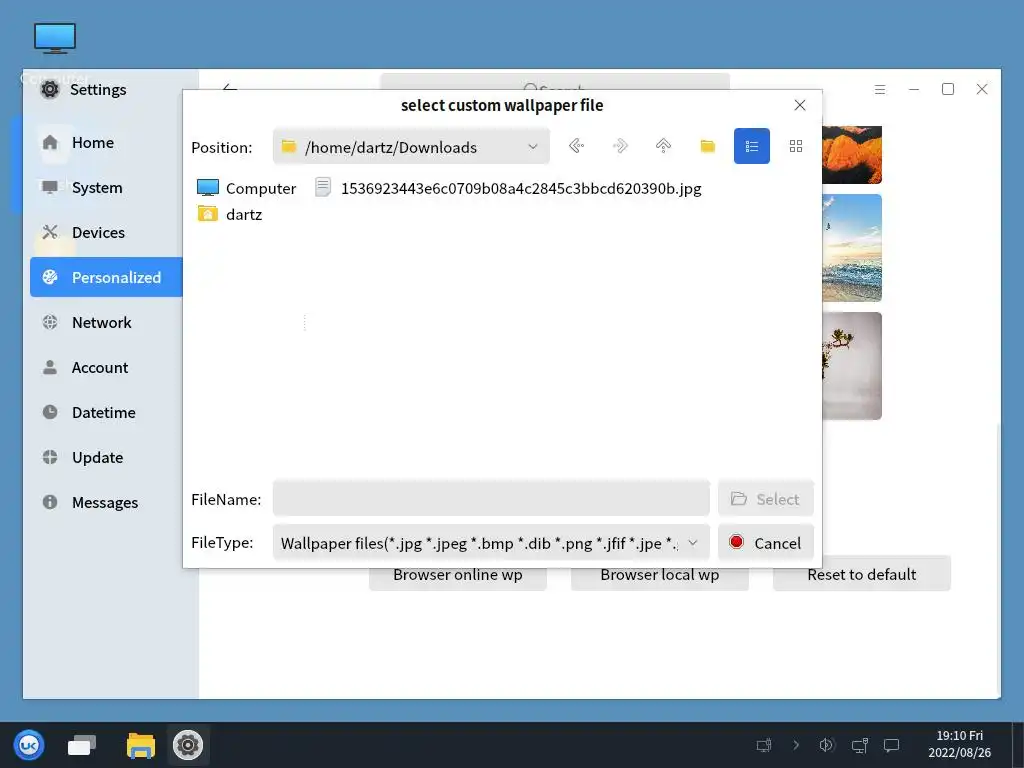Create new folder in file dialog
This screenshot has width=1024, height=768.
point(707,146)
